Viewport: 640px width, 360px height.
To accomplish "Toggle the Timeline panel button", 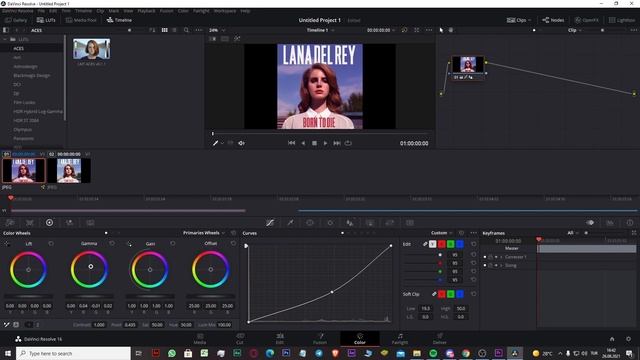I will point(119,20).
